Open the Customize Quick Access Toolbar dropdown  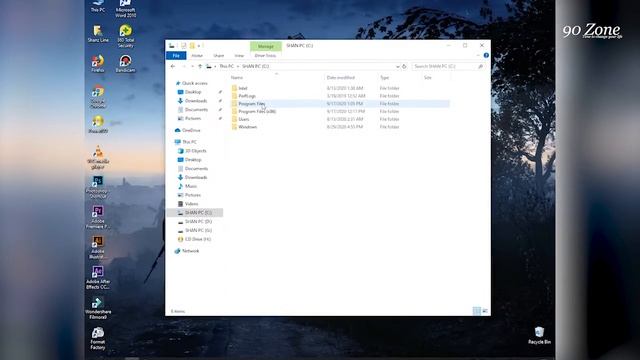(x=199, y=45)
